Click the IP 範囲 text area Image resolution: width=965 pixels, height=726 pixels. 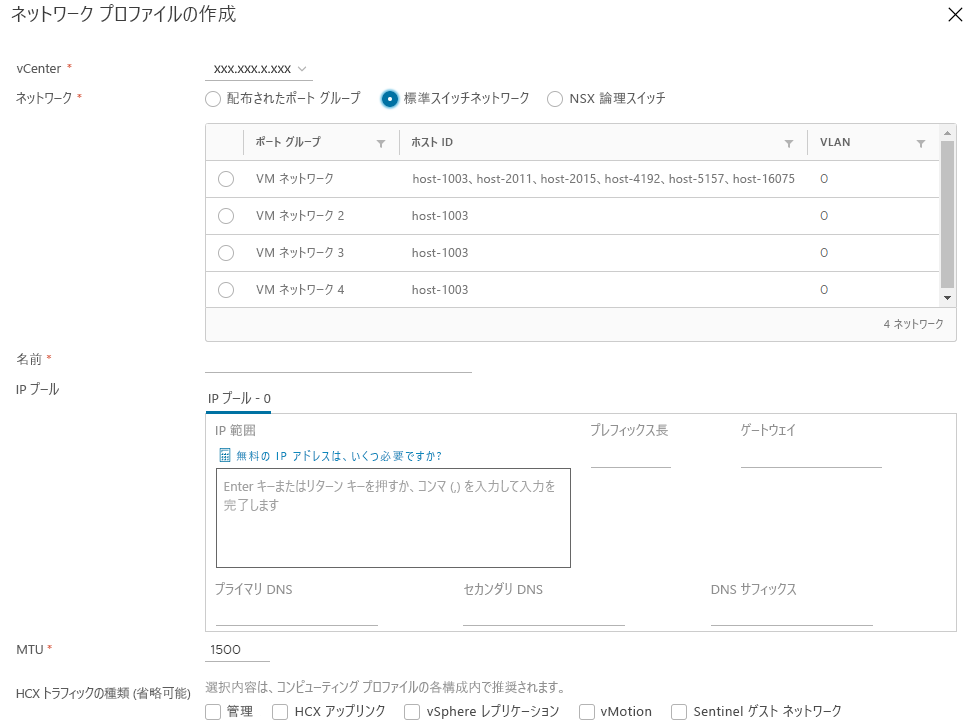(393, 517)
